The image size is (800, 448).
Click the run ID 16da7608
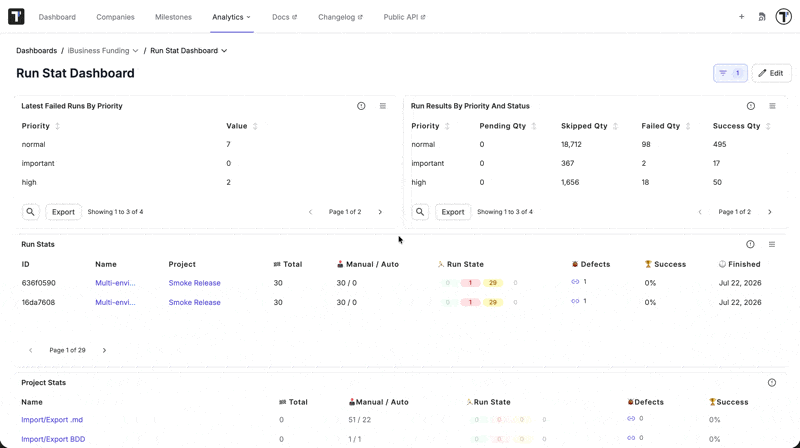coord(38,303)
